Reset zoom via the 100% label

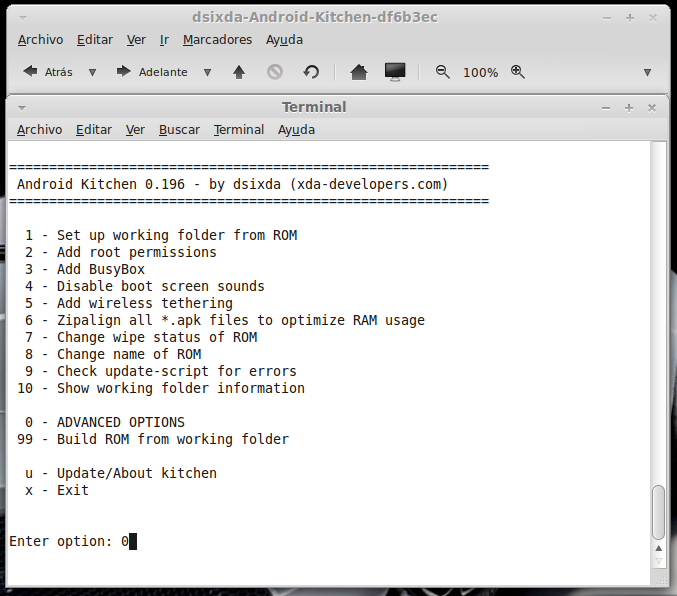480,72
